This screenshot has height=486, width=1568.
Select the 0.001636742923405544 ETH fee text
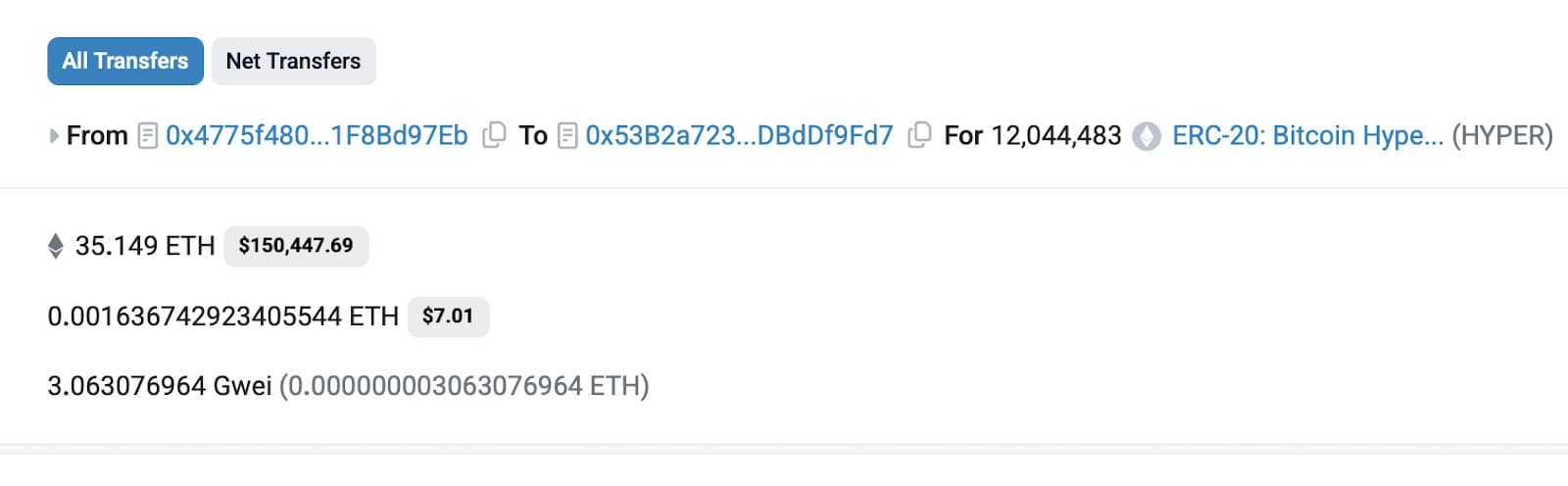[x=223, y=316]
